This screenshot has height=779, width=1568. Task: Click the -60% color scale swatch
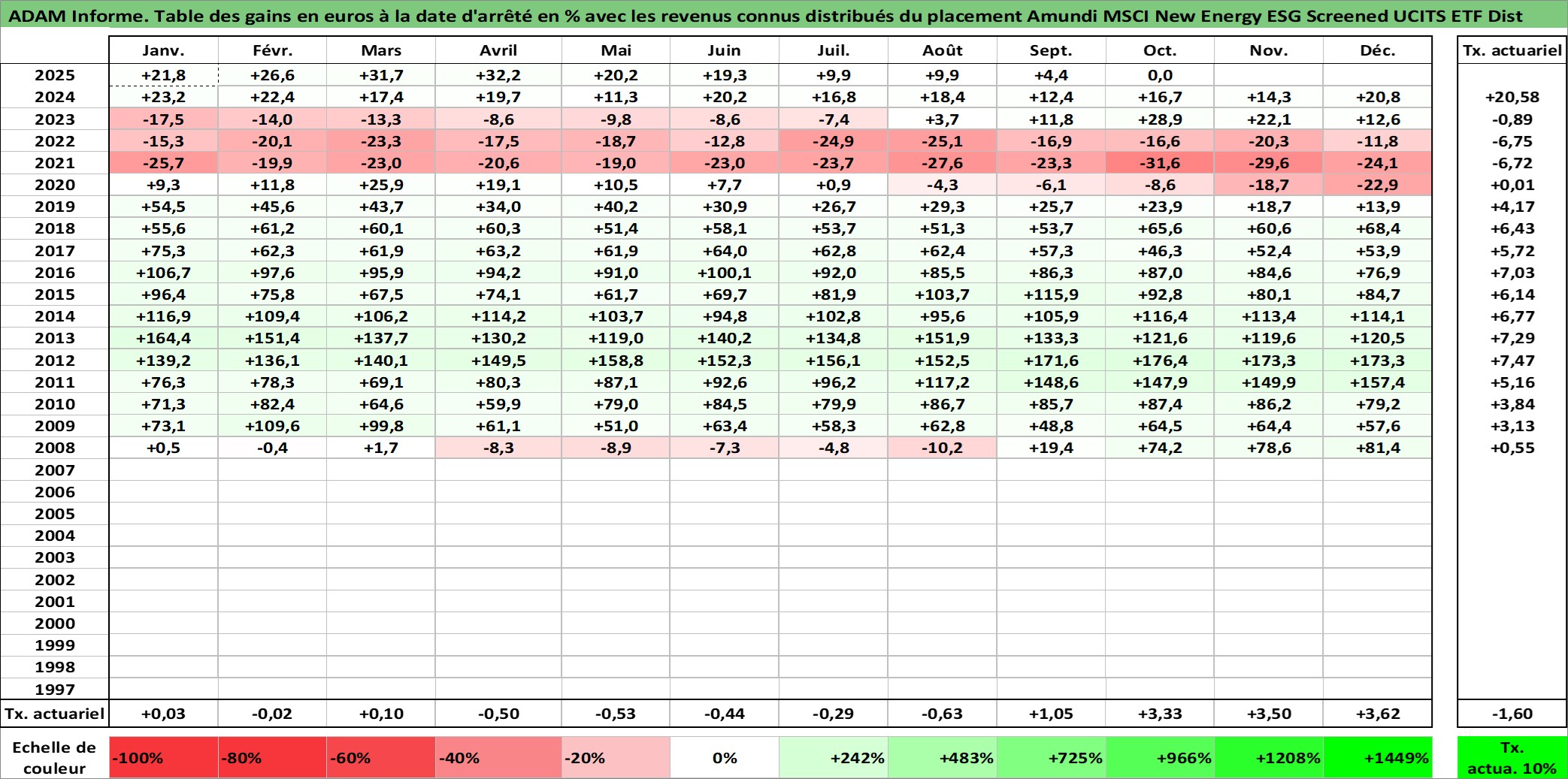(x=381, y=757)
